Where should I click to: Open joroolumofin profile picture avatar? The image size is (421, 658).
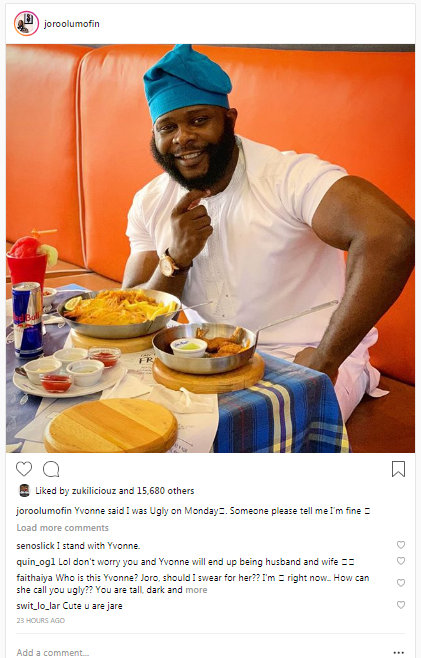coord(26,24)
